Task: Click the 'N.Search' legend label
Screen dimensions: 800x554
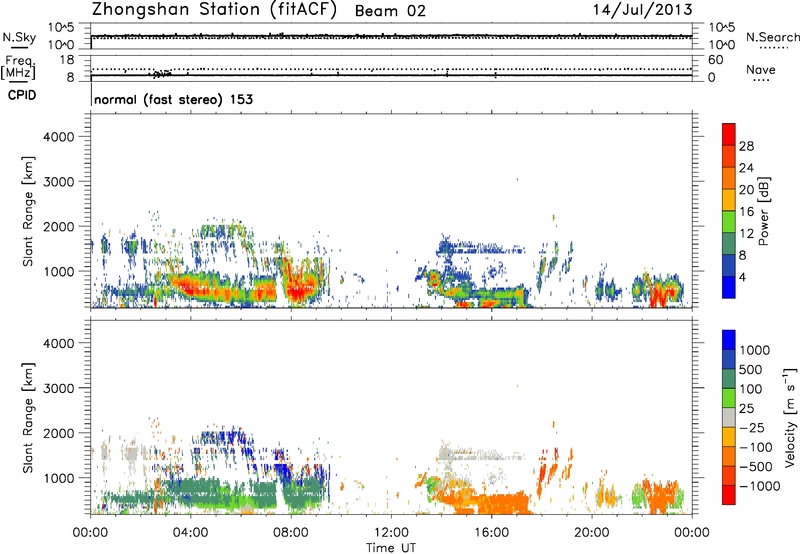Action: (772, 37)
